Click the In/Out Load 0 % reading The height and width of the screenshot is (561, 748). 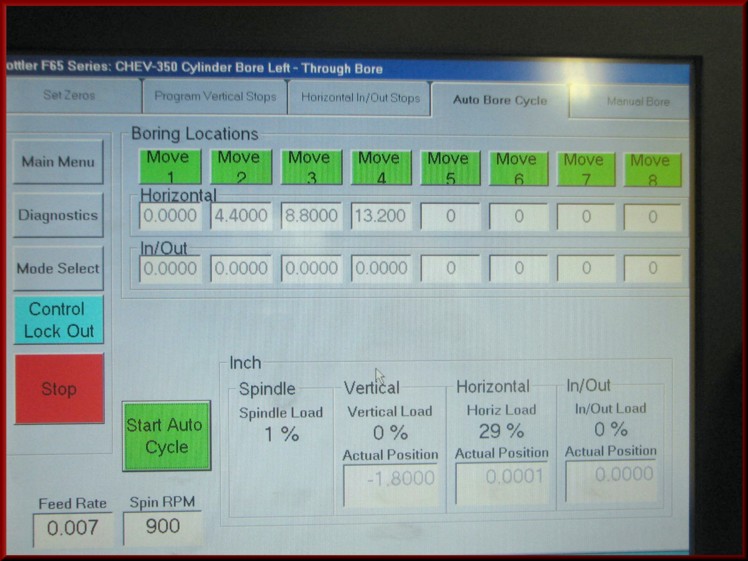click(611, 429)
